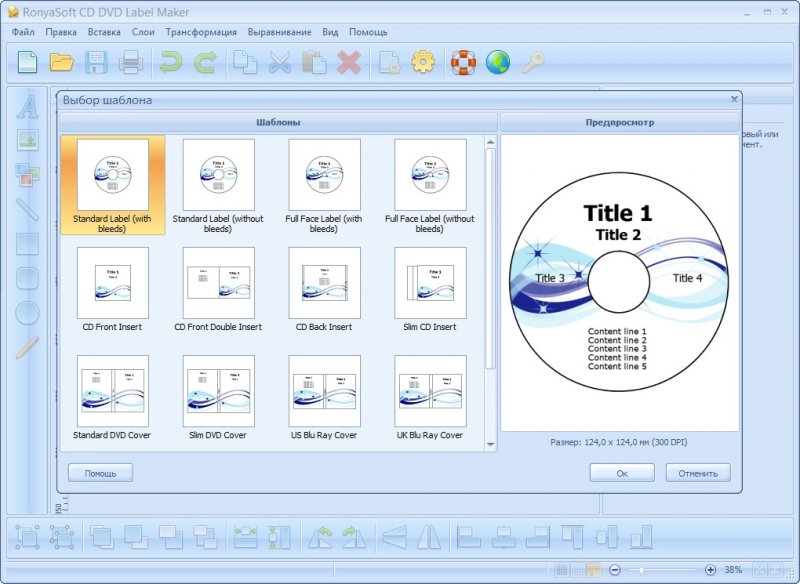Click the Помощь button in dialog
800x584 pixels.
pos(101,473)
